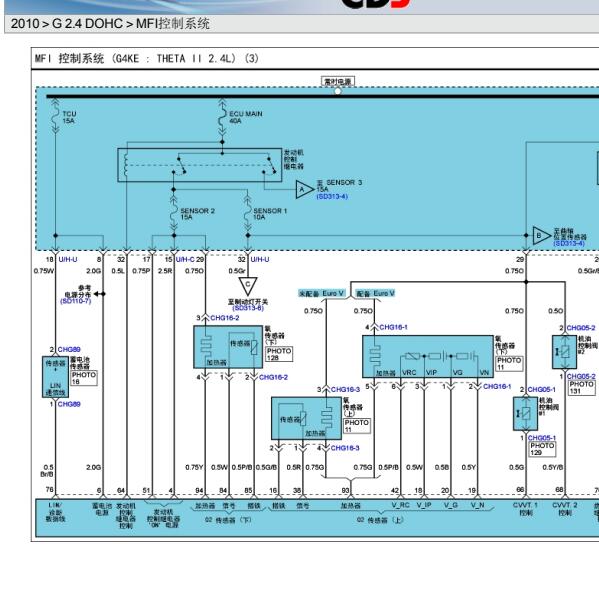Viewport: 599px width, 603px height.
Task: Open connector CHG05-2 link at pin 1
Action: 581,376
